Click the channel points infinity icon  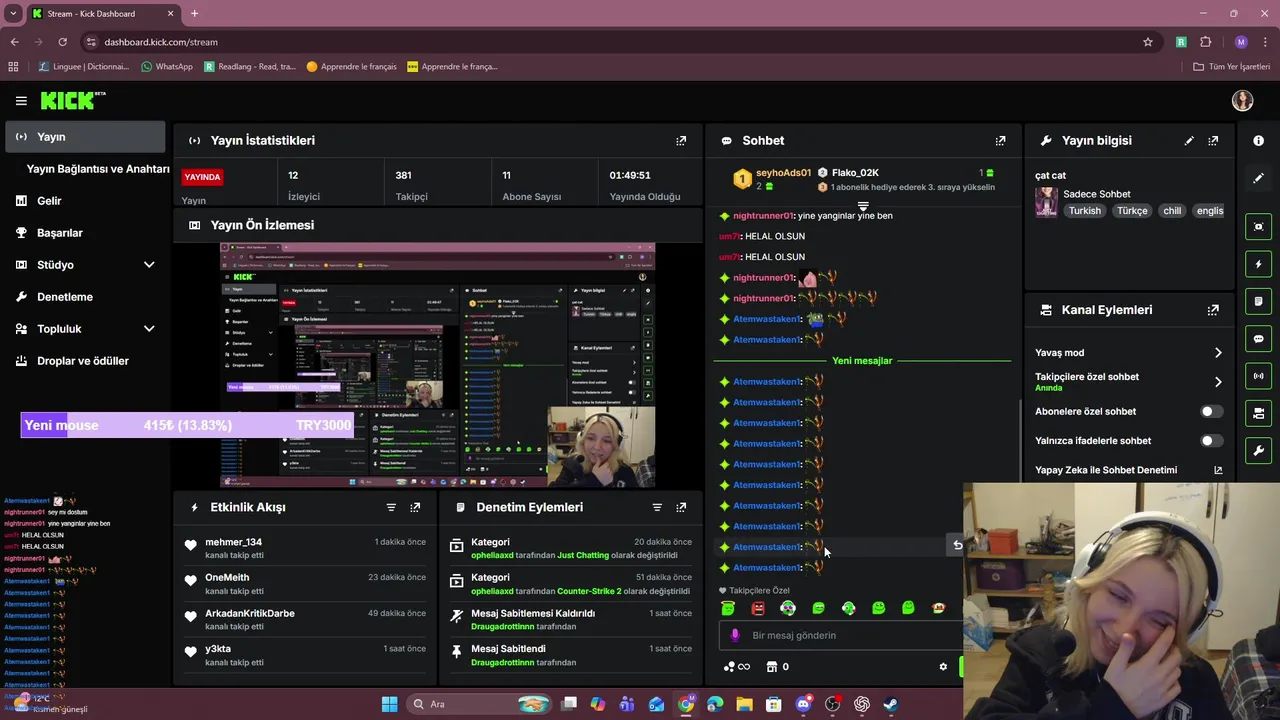pyautogui.click(x=736, y=667)
